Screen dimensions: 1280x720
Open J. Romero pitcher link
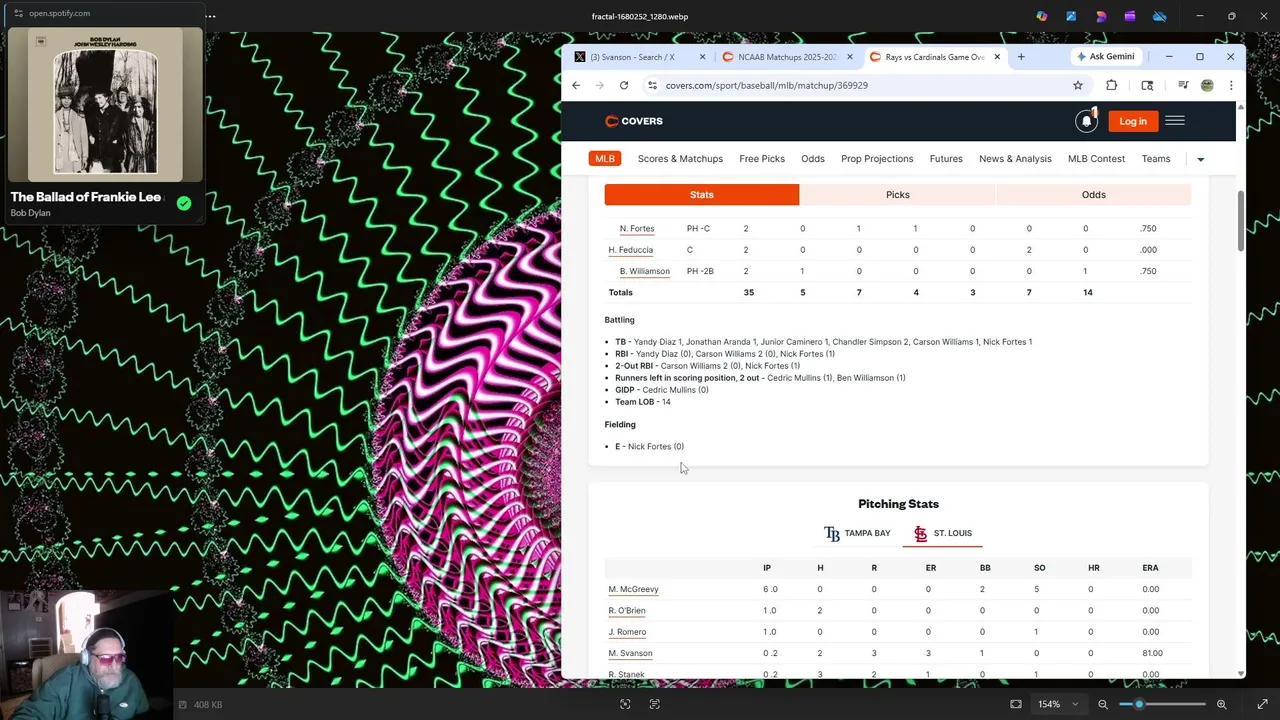[627, 632]
